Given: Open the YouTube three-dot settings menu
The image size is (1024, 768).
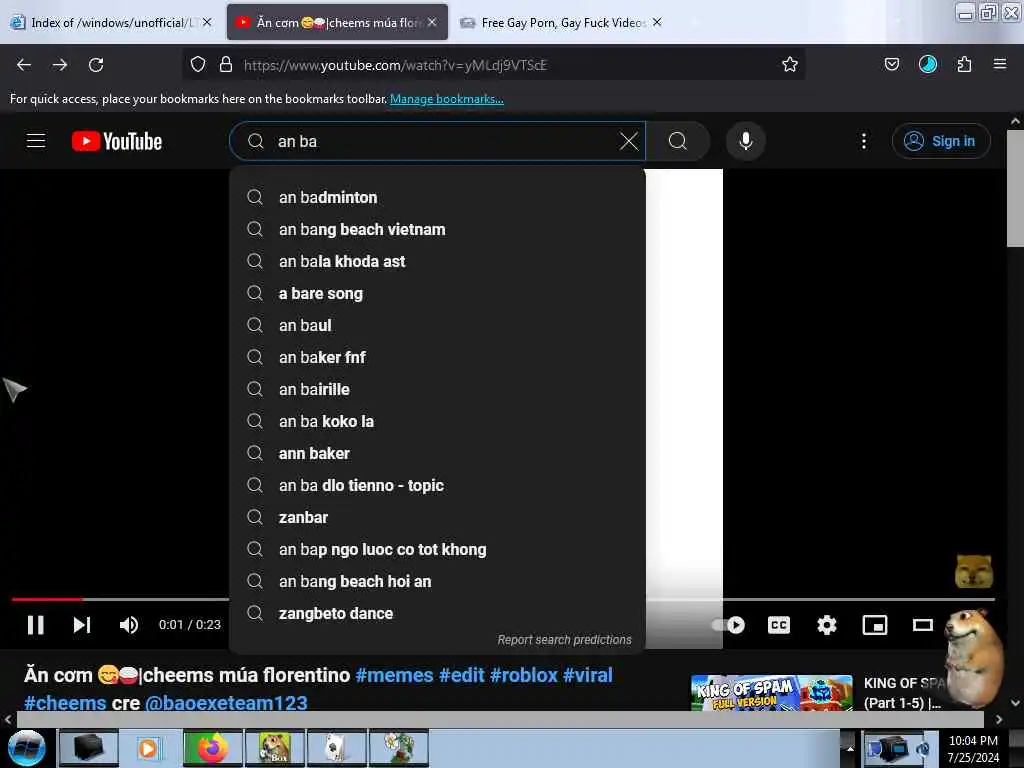Looking at the screenshot, I should click(x=863, y=141).
